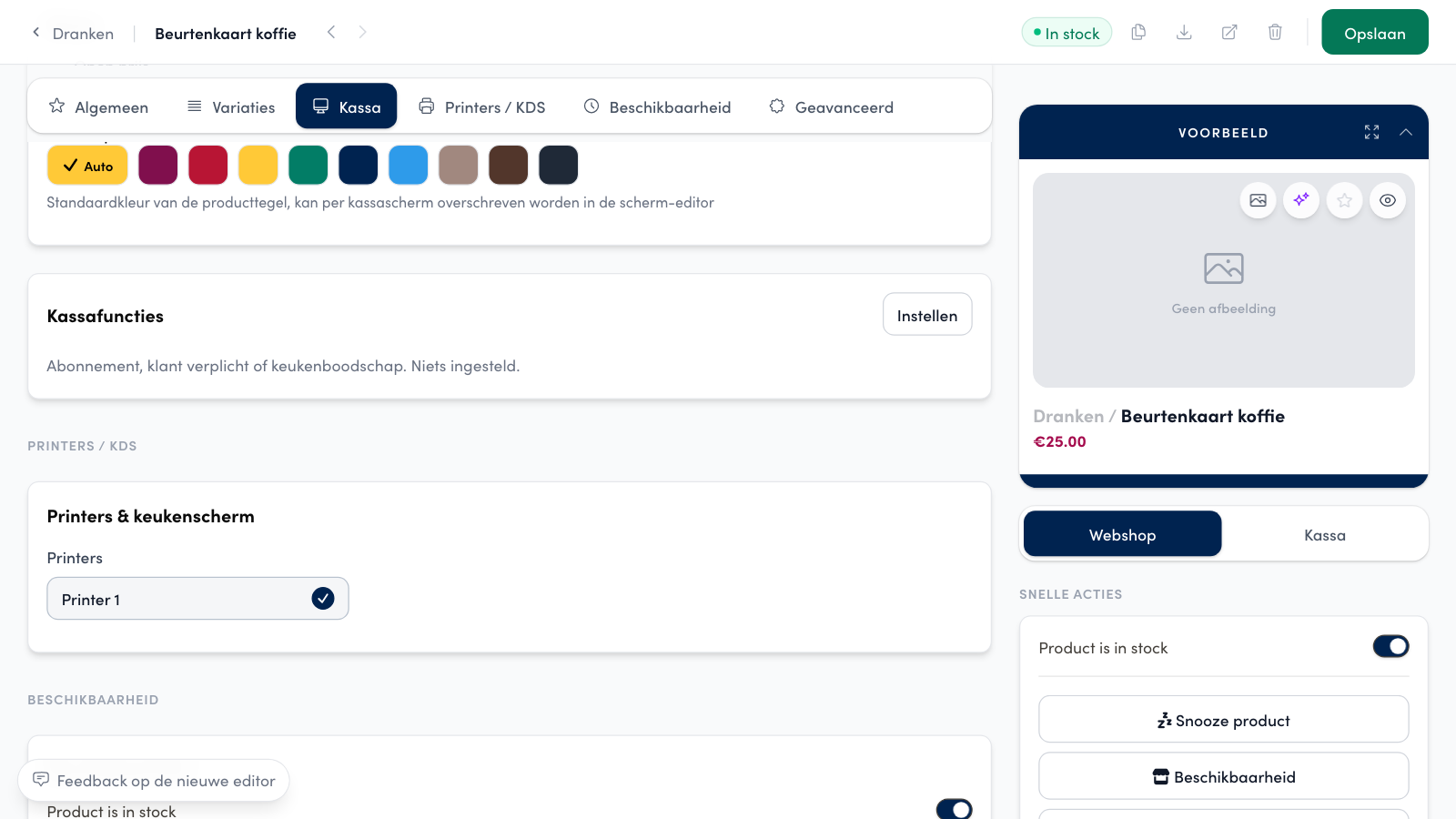1456x819 pixels.
Task: Select Auto tile color option
Action: pyautogui.click(x=87, y=166)
